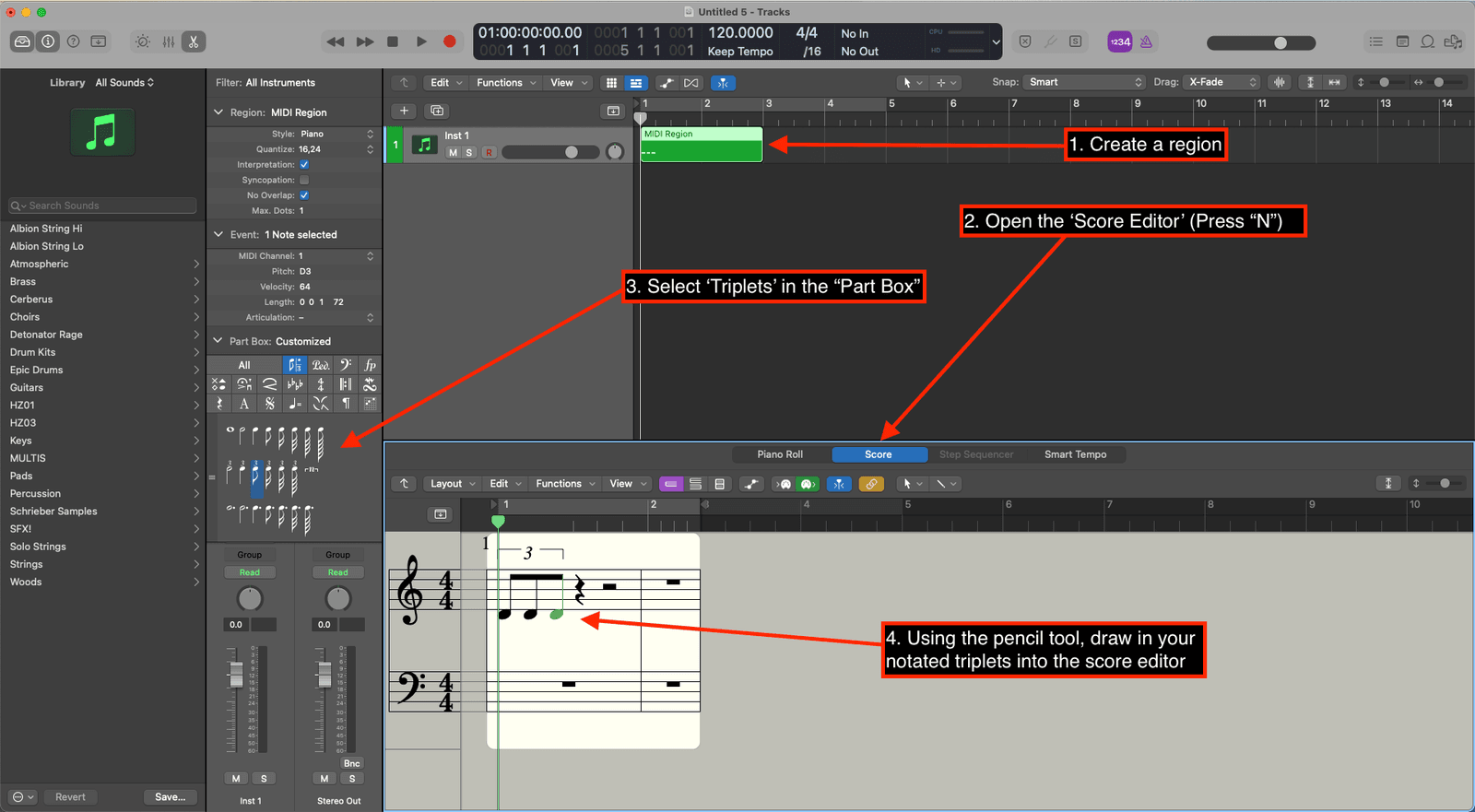The height and width of the screenshot is (812, 1475).
Task: Select the Repeat Signs Part Box group
Action: click(346, 384)
